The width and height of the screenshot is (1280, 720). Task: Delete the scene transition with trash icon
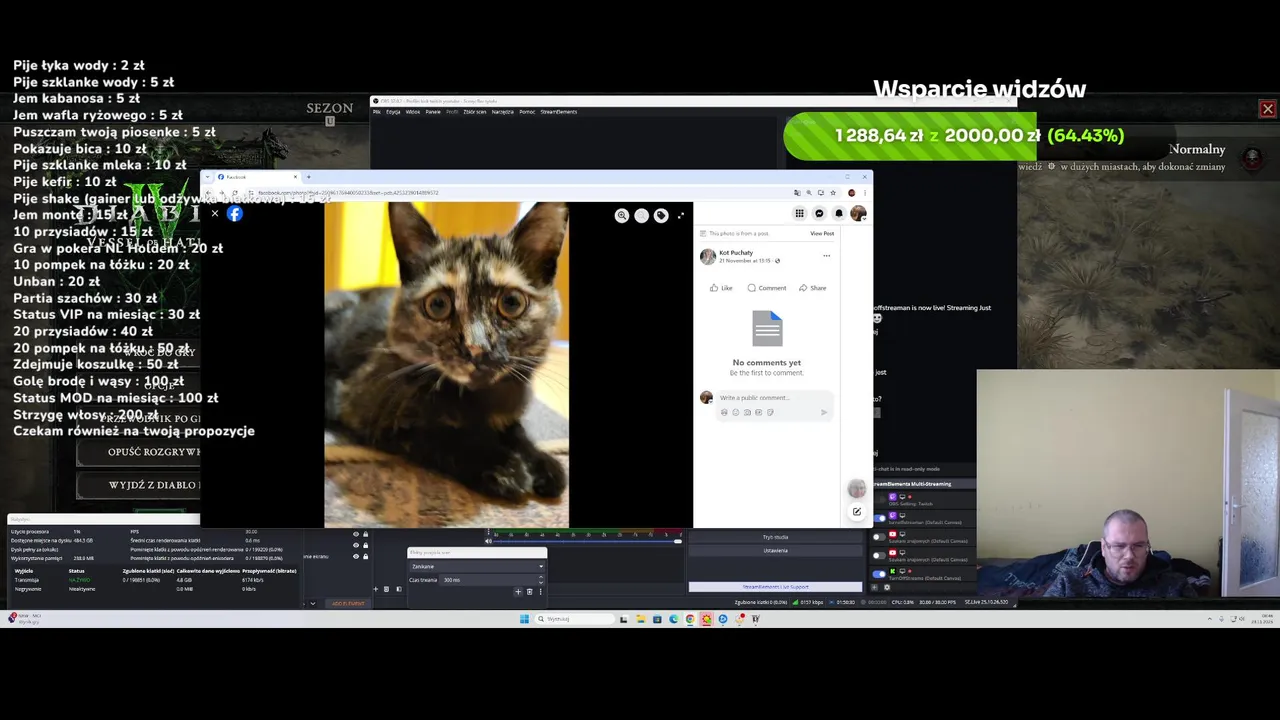coord(530,592)
